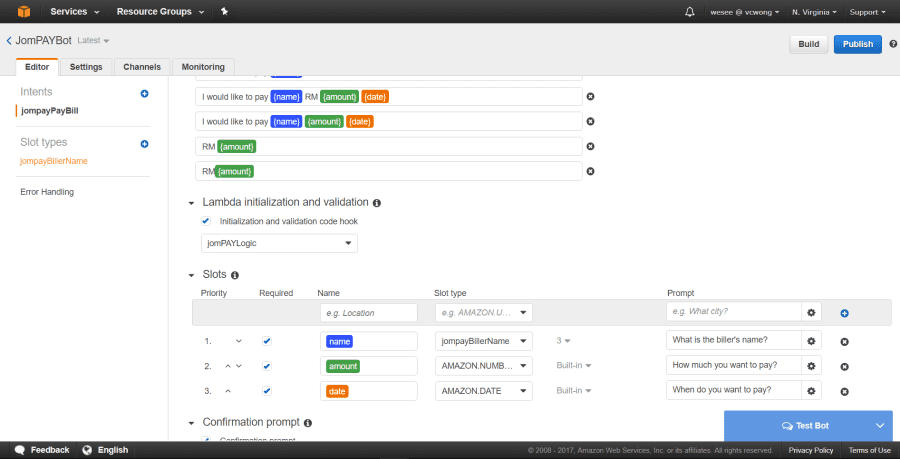Open the Services dropdown menu
900x459 pixels.
[75, 11]
